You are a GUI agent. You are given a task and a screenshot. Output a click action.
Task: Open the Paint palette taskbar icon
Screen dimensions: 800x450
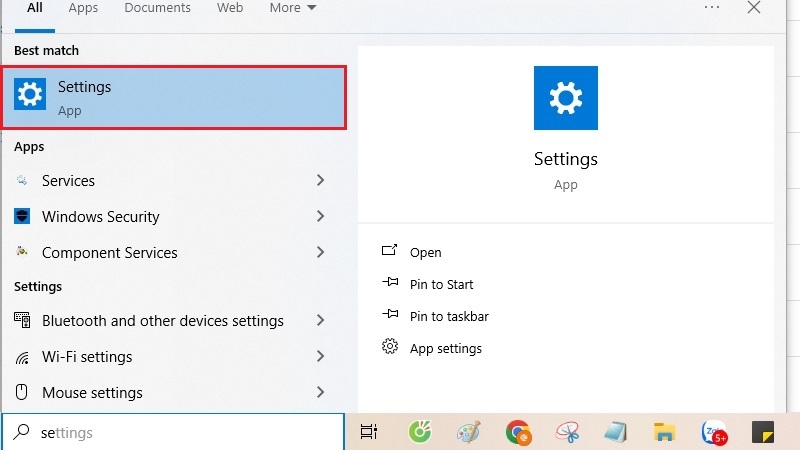468,432
